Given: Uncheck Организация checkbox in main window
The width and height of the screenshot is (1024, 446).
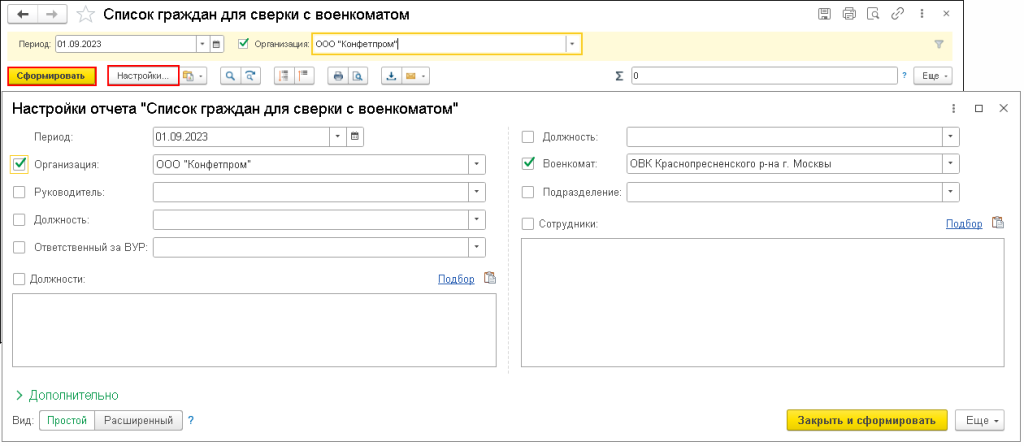Looking at the screenshot, I should tap(244, 44).
